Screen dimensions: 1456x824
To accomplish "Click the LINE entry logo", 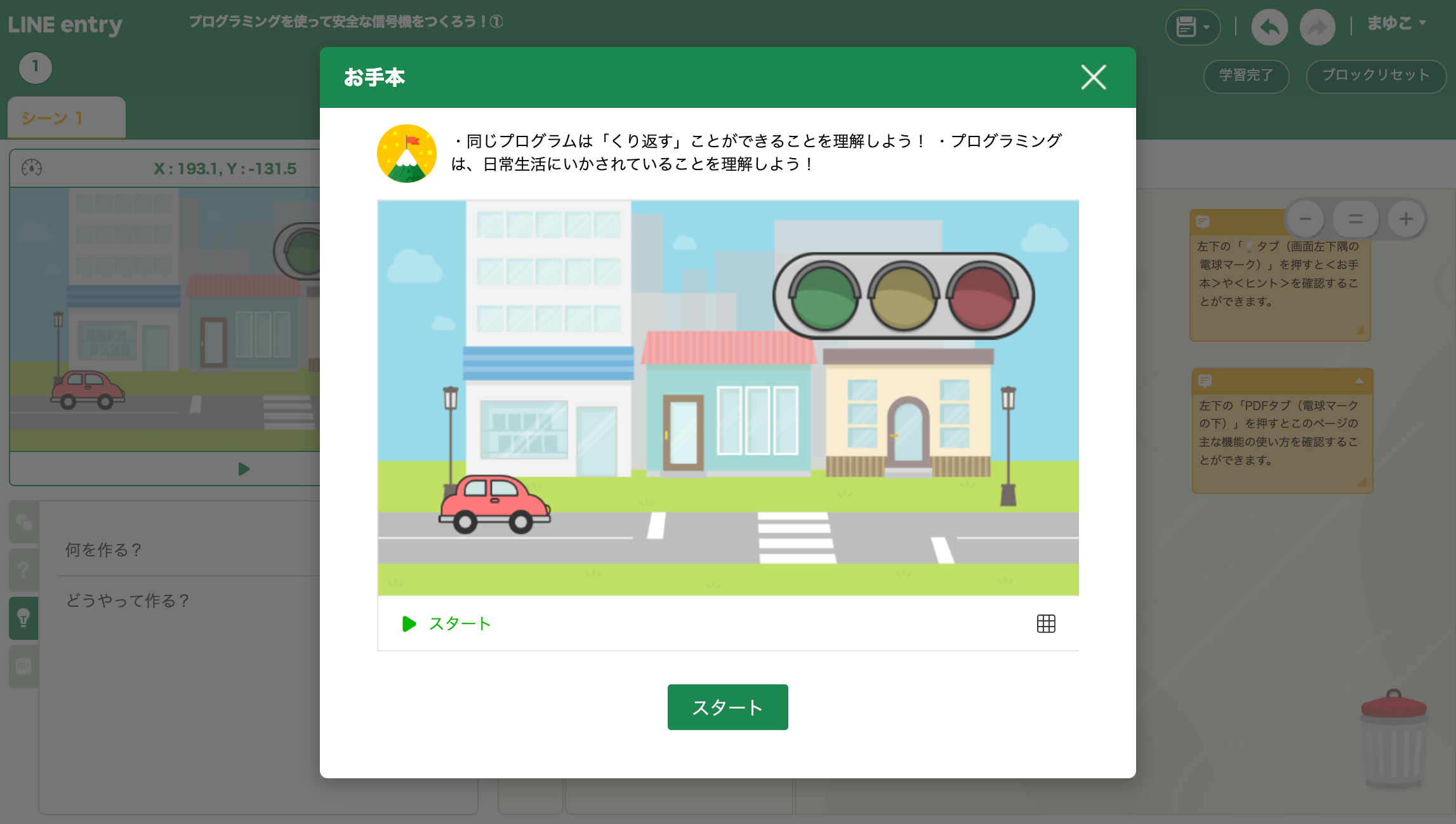I will click(x=65, y=25).
